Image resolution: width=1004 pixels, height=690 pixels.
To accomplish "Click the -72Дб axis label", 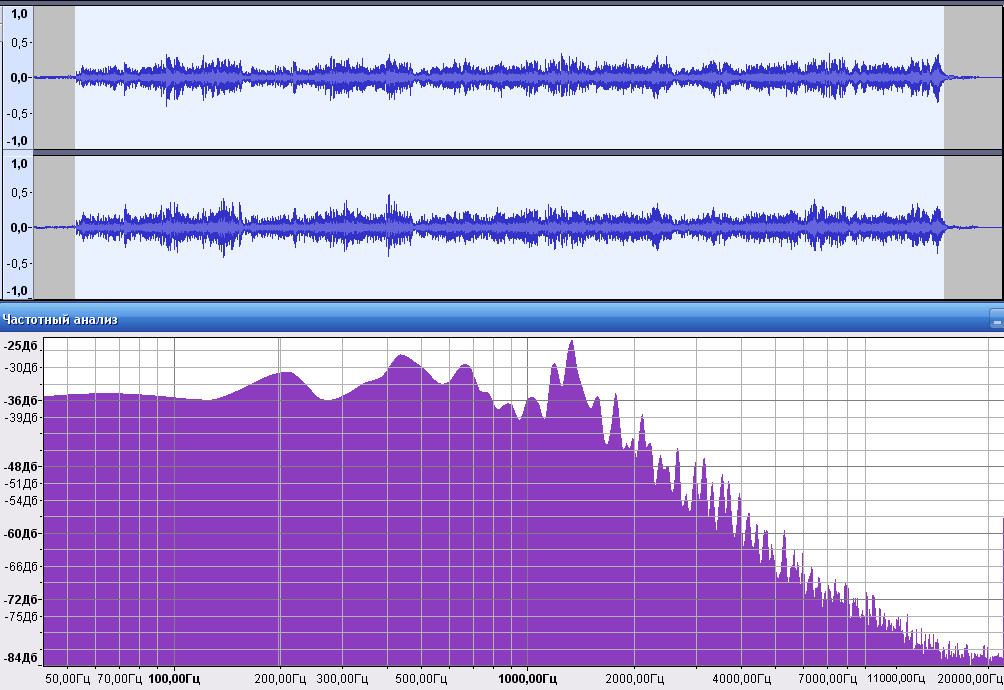I will coord(20,600).
